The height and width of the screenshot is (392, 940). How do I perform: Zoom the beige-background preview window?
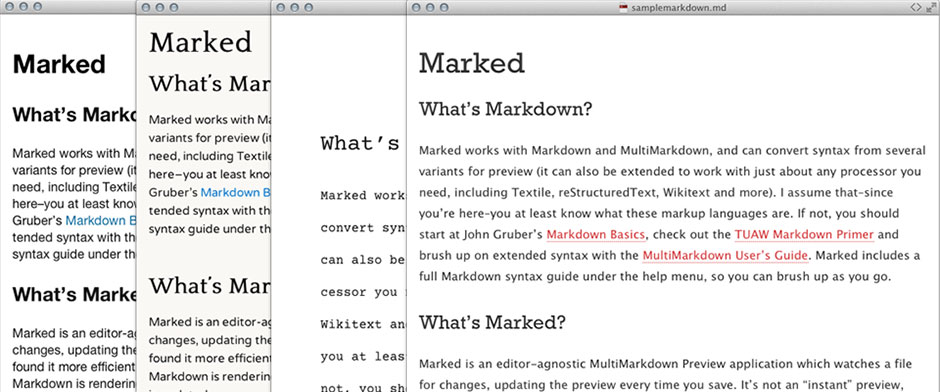[174, 7]
